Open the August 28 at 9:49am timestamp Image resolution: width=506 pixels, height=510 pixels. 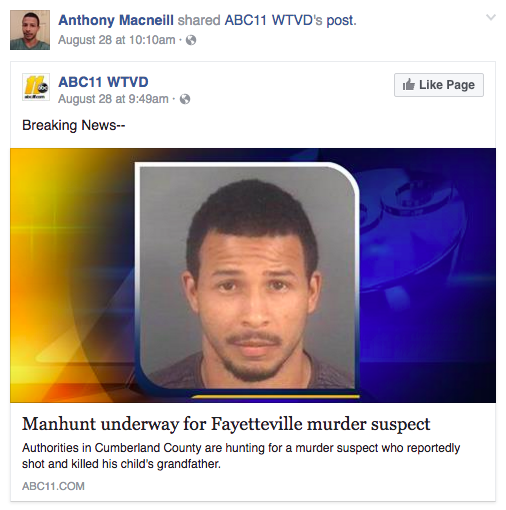113,99
